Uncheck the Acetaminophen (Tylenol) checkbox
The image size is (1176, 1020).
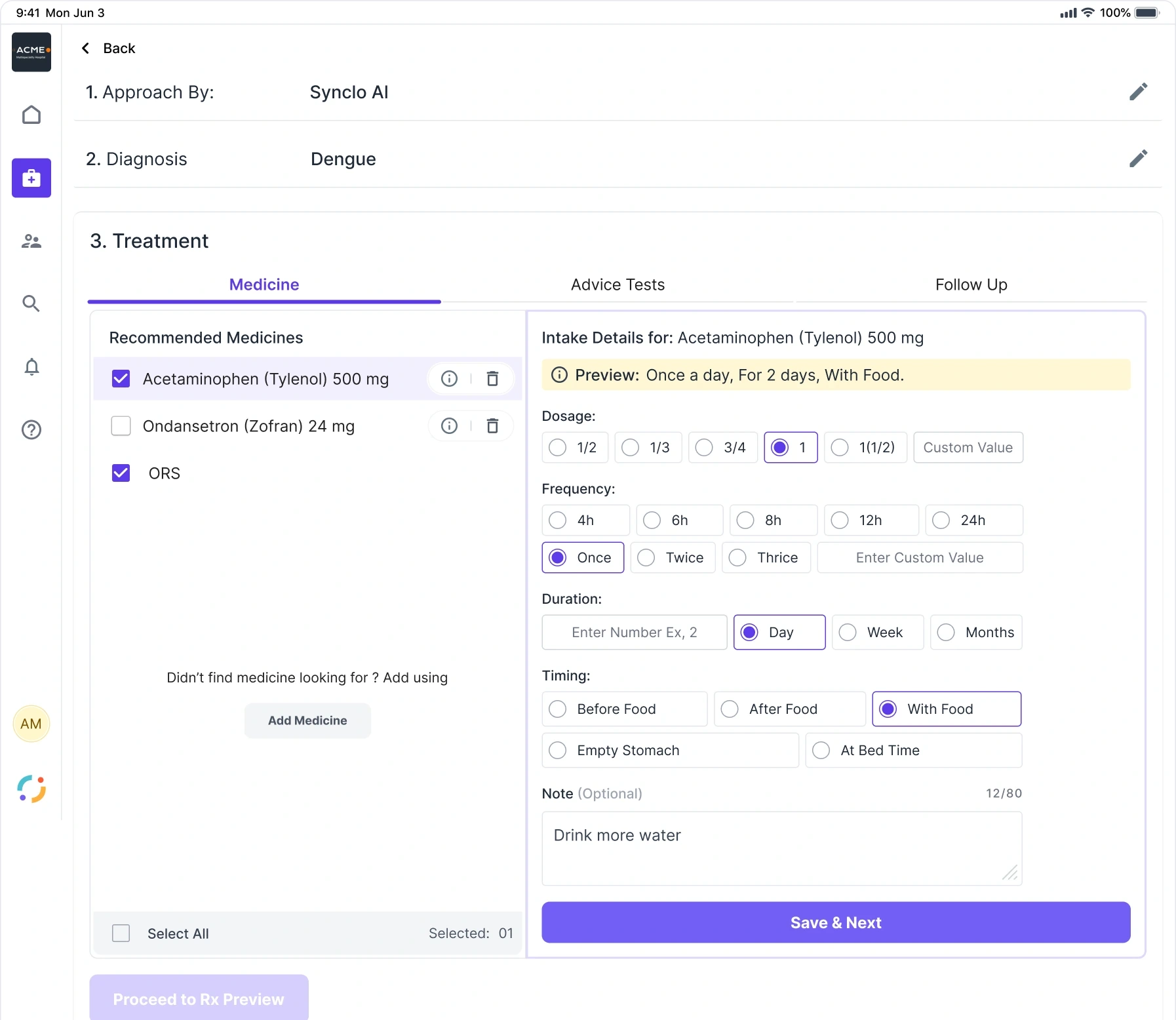[x=121, y=379]
